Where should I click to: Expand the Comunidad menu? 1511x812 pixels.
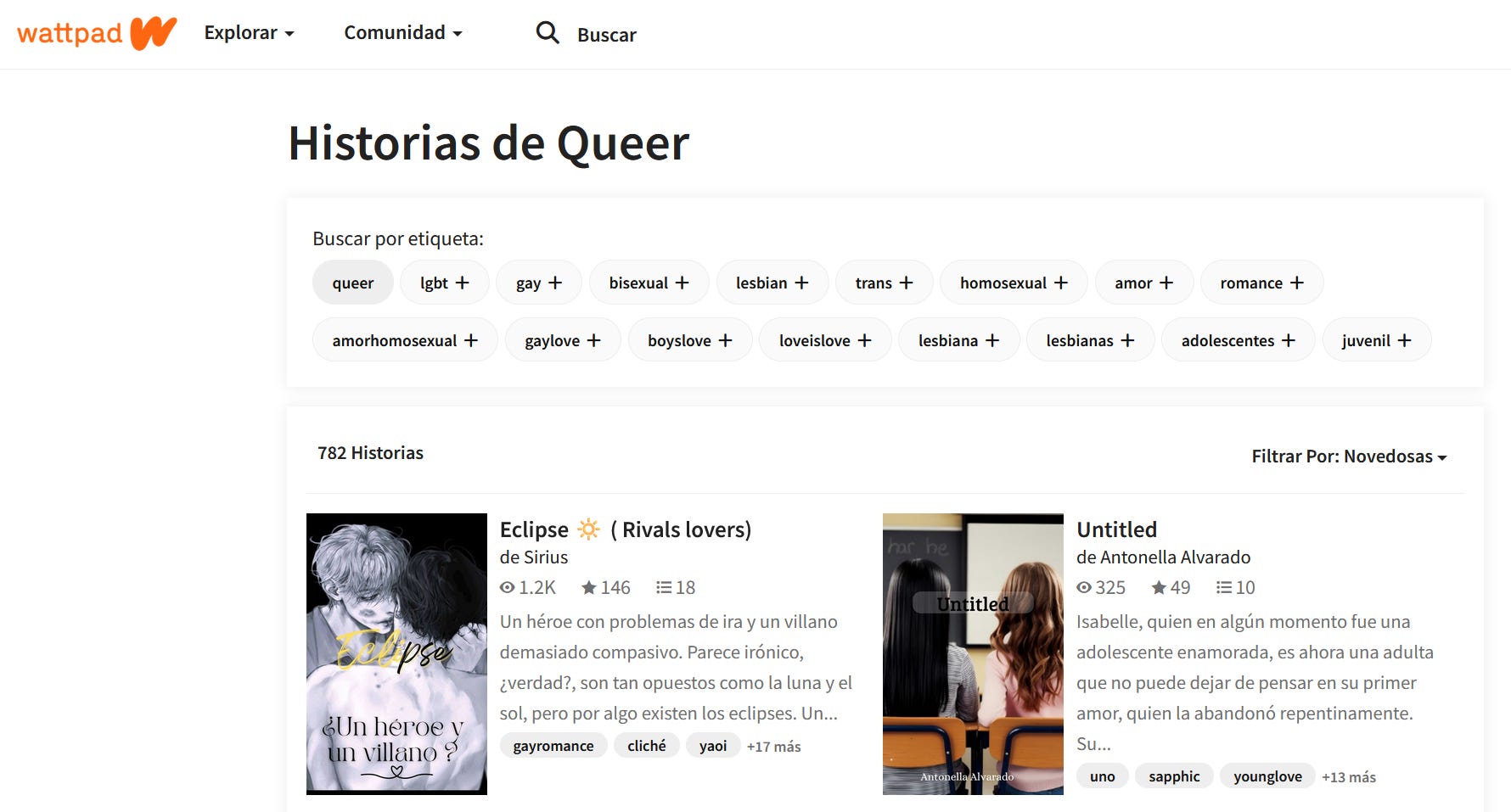pos(403,33)
